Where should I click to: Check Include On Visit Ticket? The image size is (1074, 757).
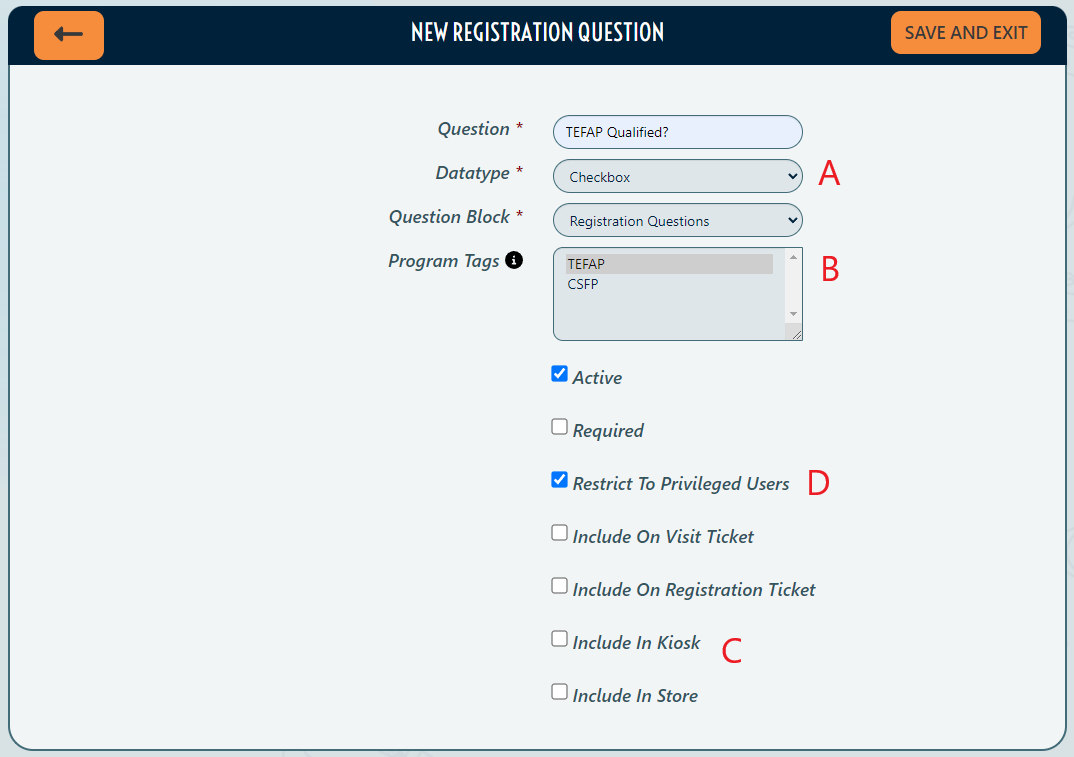[x=560, y=533]
